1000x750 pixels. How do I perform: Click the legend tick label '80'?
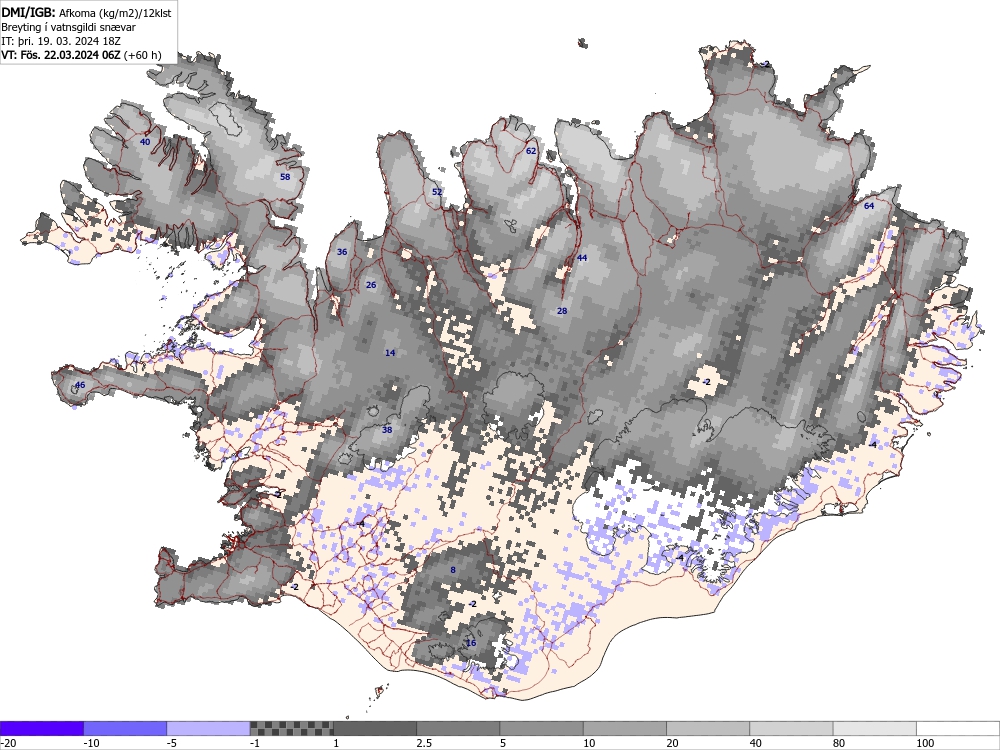point(839,744)
